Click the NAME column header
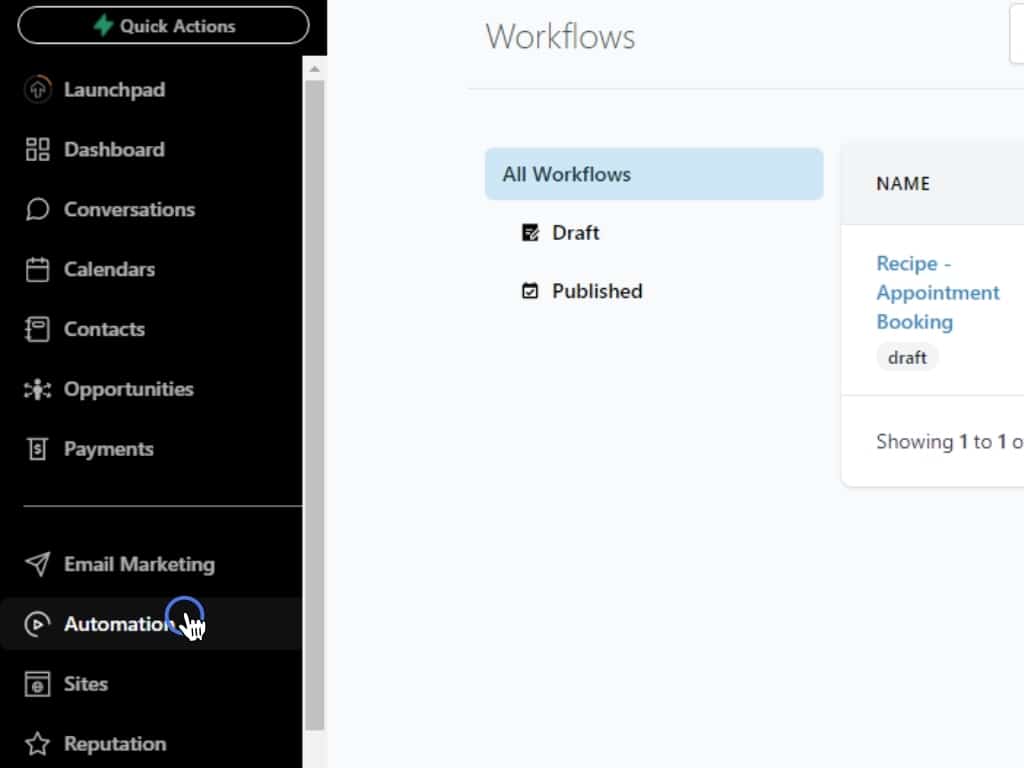The image size is (1024, 768). (x=903, y=184)
